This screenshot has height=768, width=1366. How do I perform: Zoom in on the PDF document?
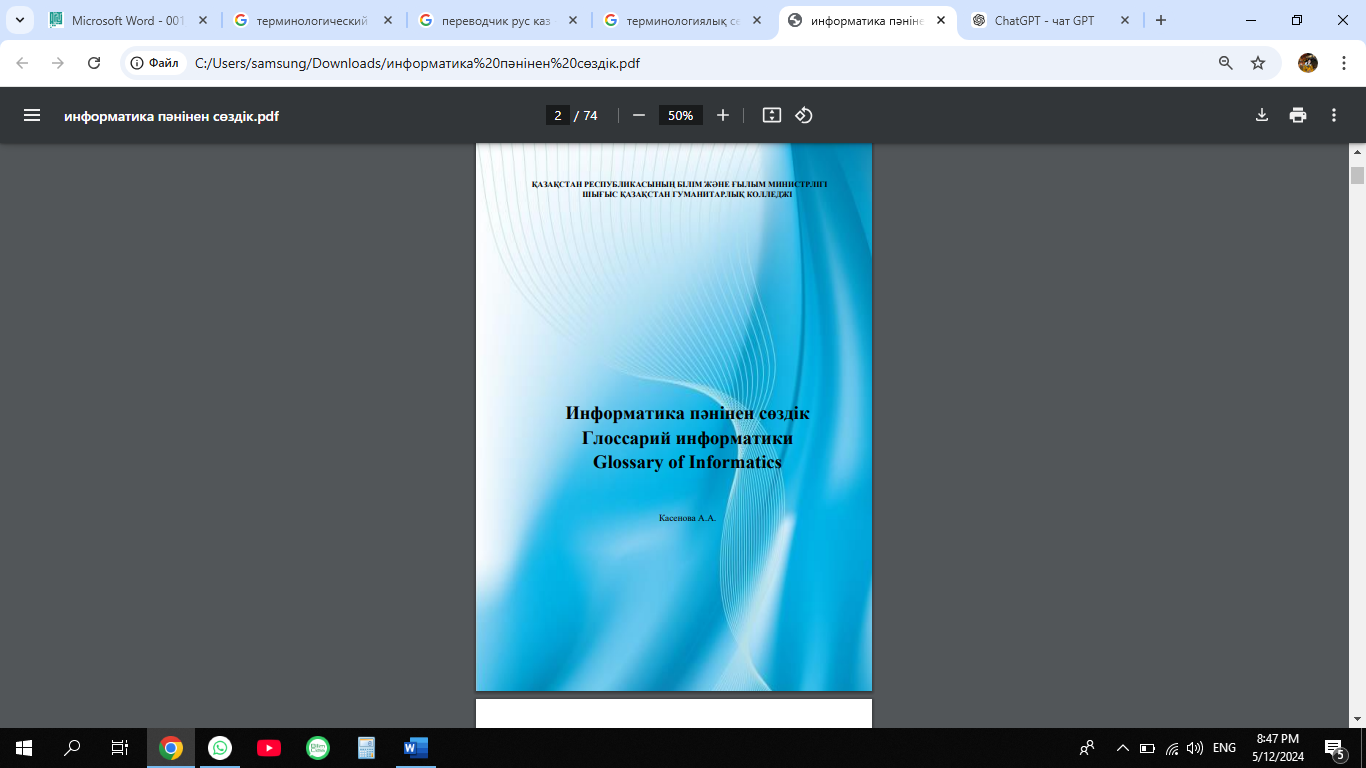(x=723, y=115)
